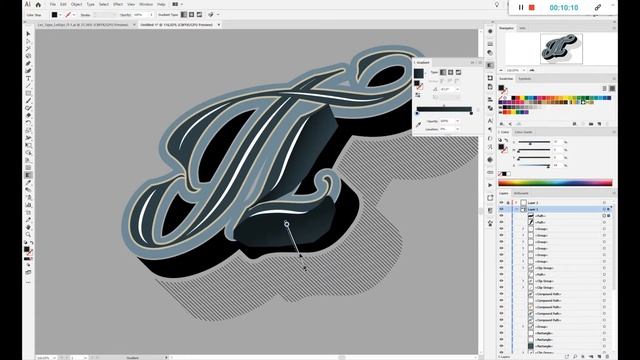Select the Selection tool arrow

(28, 33)
